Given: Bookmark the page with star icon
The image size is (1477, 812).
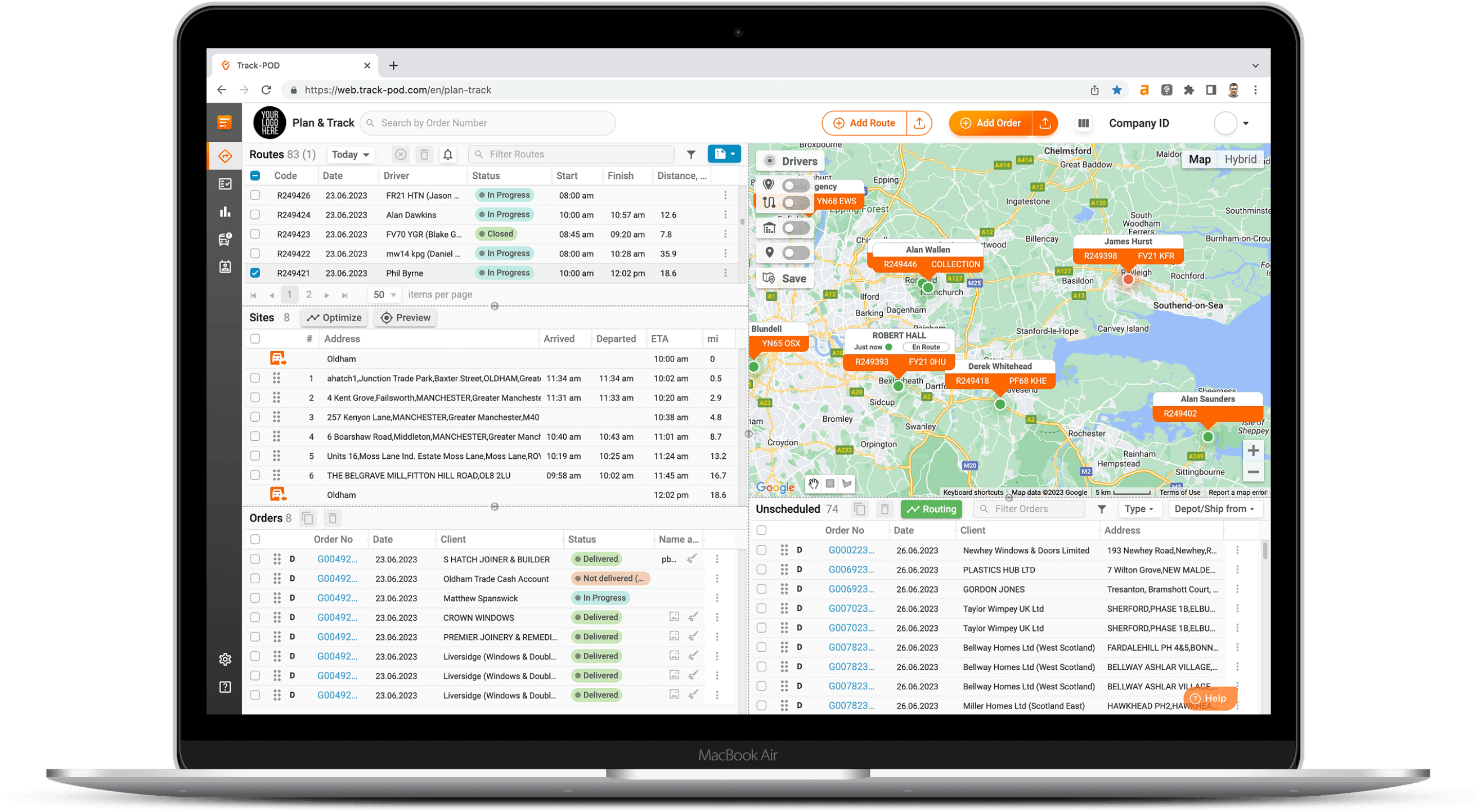Looking at the screenshot, I should (x=1117, y=90).
